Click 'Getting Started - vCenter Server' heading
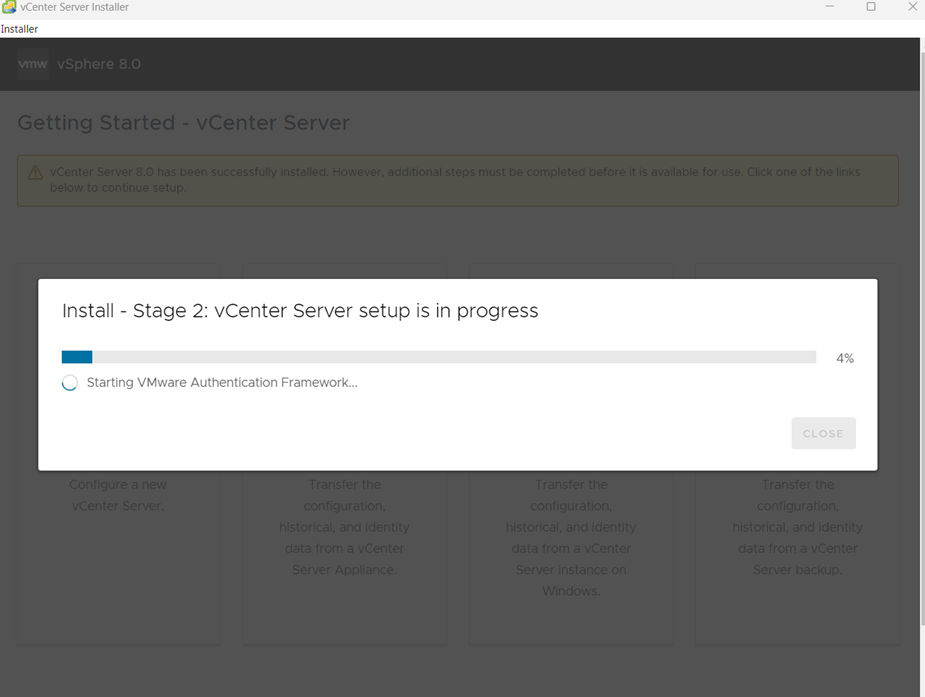Screen dimensions: 925x697 click(x=183, y=123)
